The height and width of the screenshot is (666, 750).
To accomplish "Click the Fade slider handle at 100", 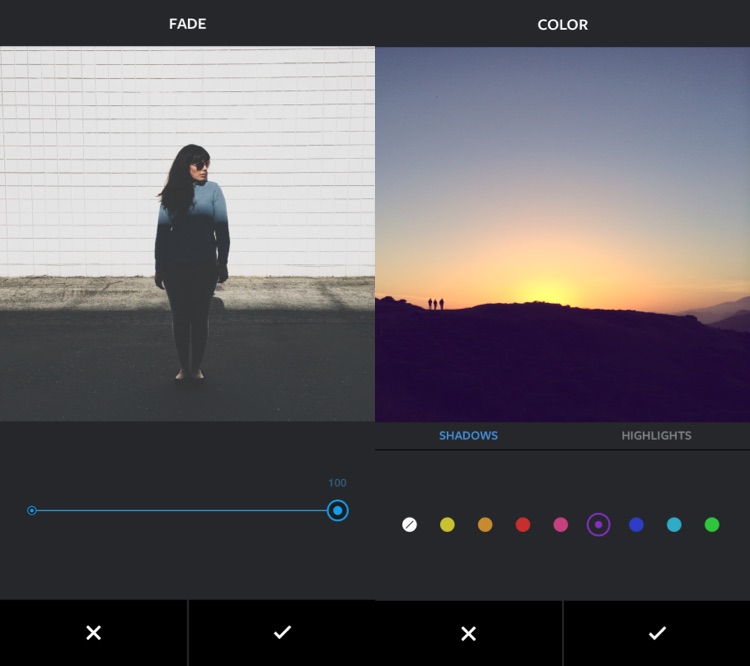I will point(338,511).
